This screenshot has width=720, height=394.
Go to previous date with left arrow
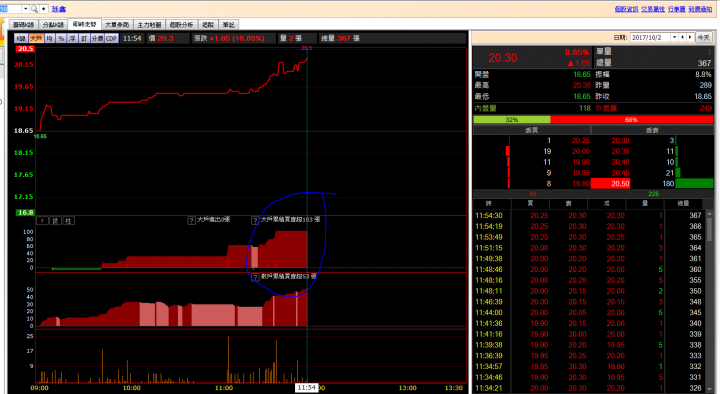[x=683, y=38]
